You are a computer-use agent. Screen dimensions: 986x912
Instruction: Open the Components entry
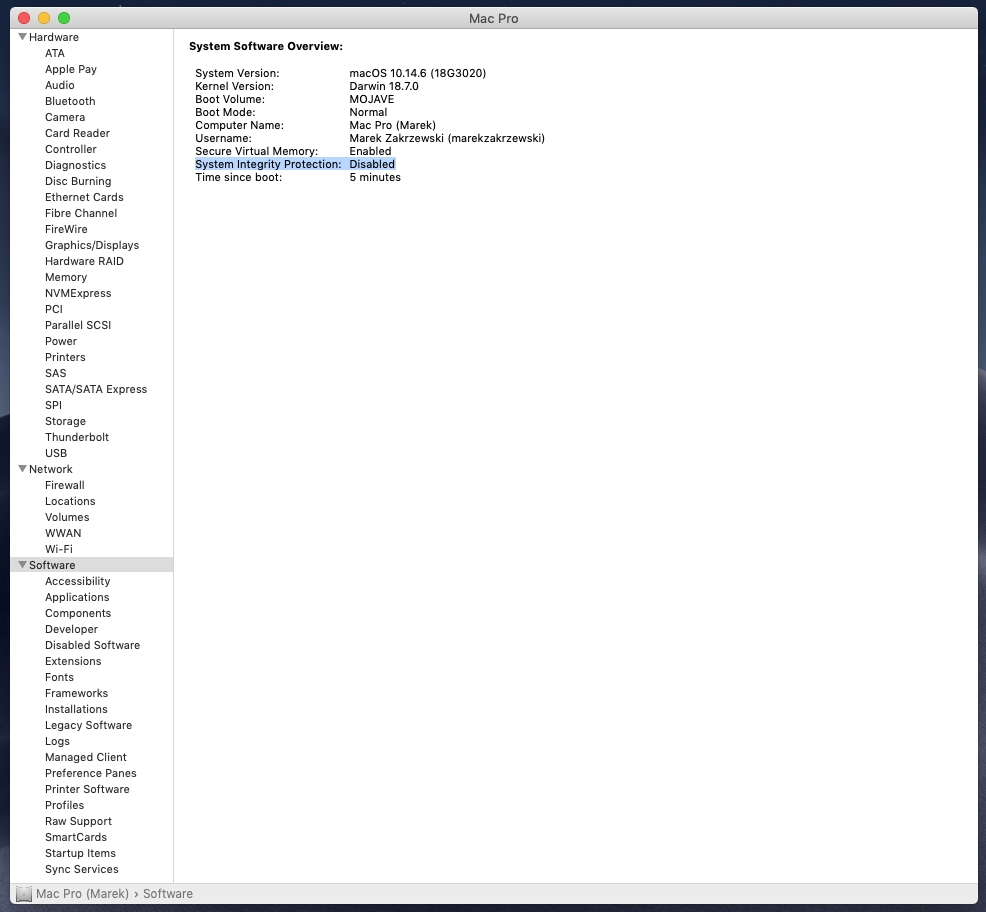click(x=78, y=613)
